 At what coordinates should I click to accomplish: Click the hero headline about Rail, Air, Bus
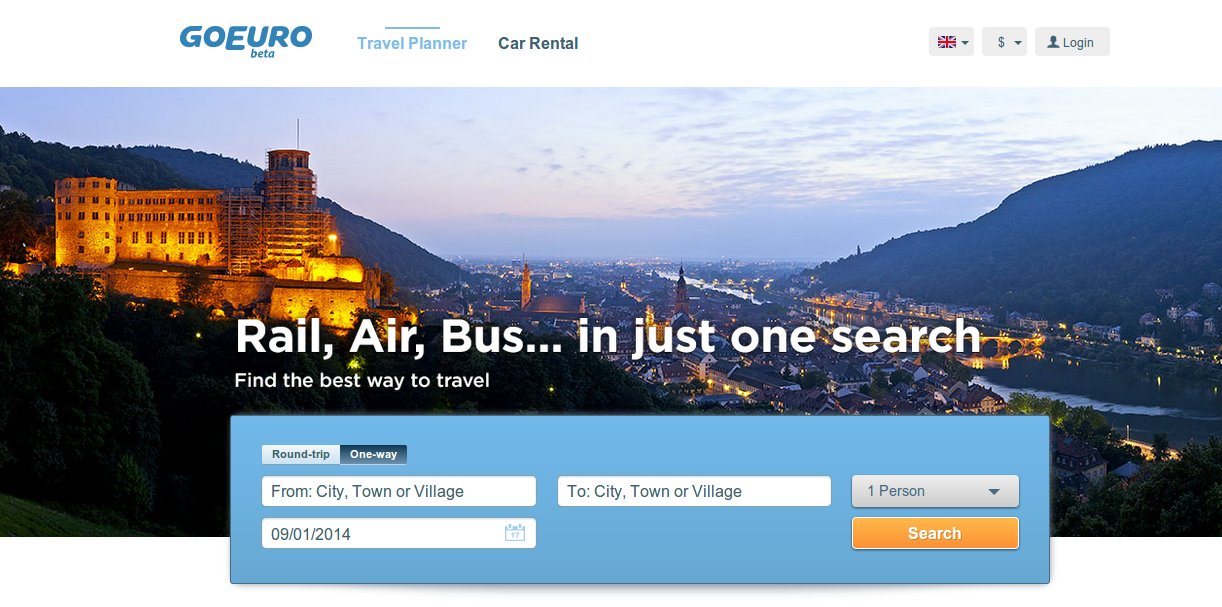(x=608, y=337)
